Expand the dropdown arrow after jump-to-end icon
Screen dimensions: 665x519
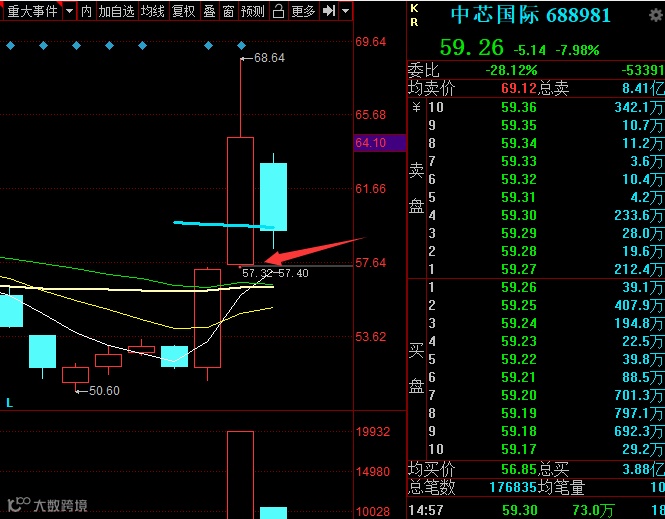coord(346,11)
